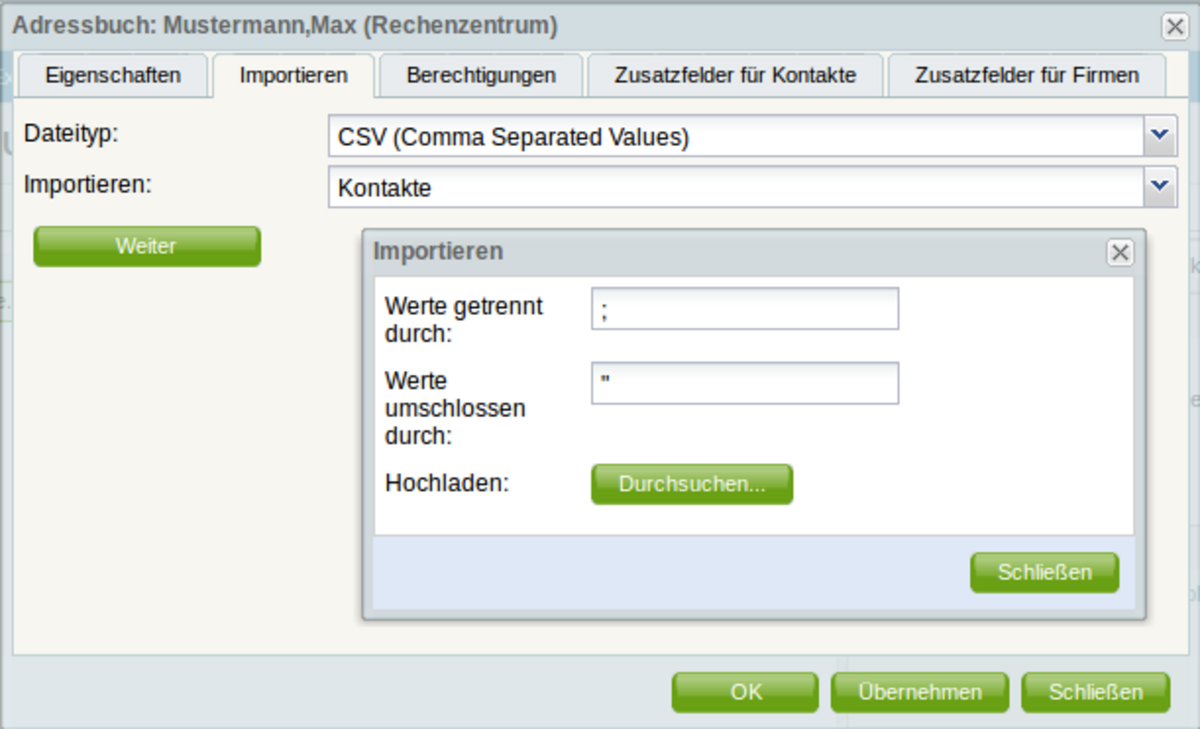Click the Übernehmen button
Viewport: 1200px width, 729px height.
pyautogui.click(x=920, y=692)
